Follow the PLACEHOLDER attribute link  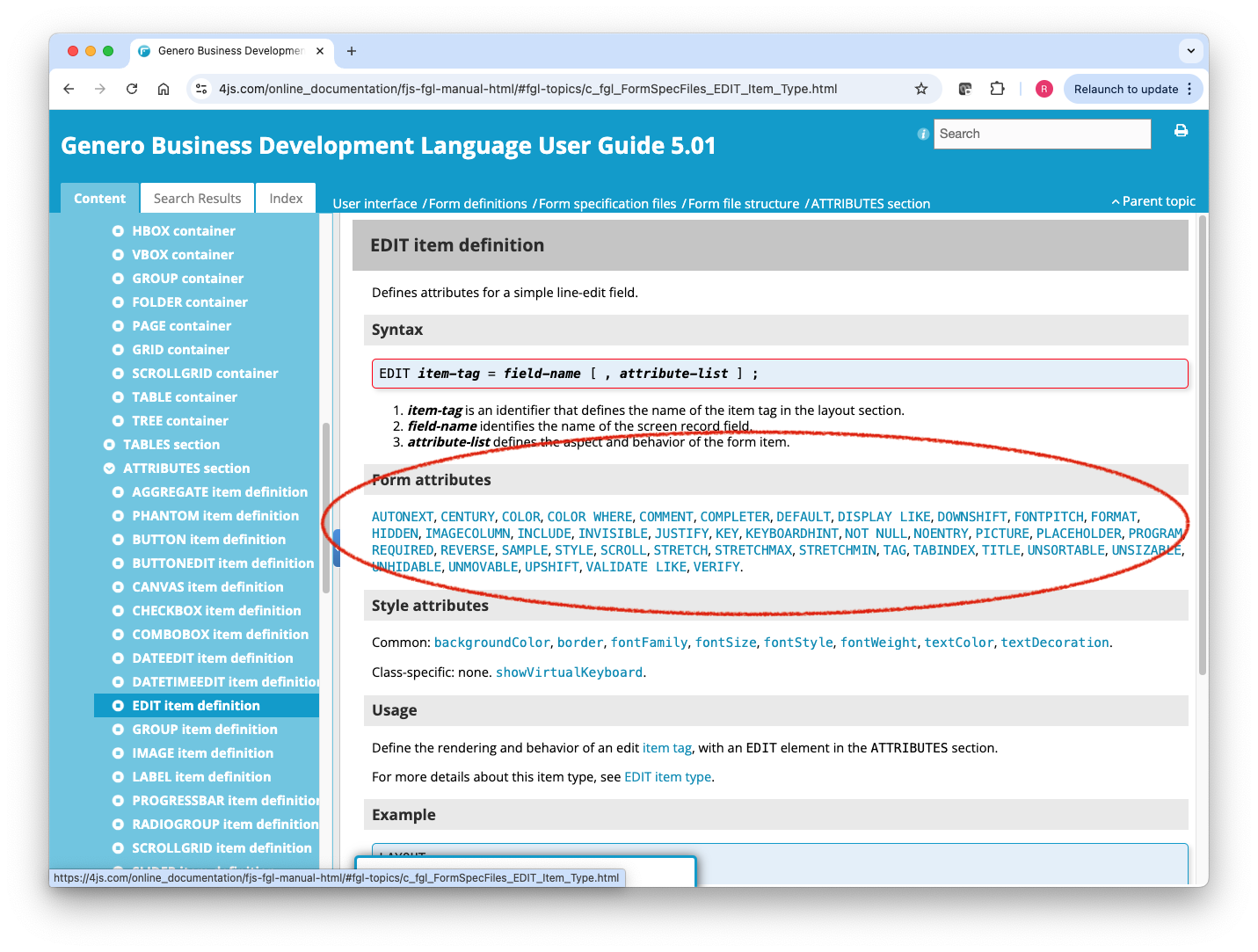click(x=1079, y=534)
